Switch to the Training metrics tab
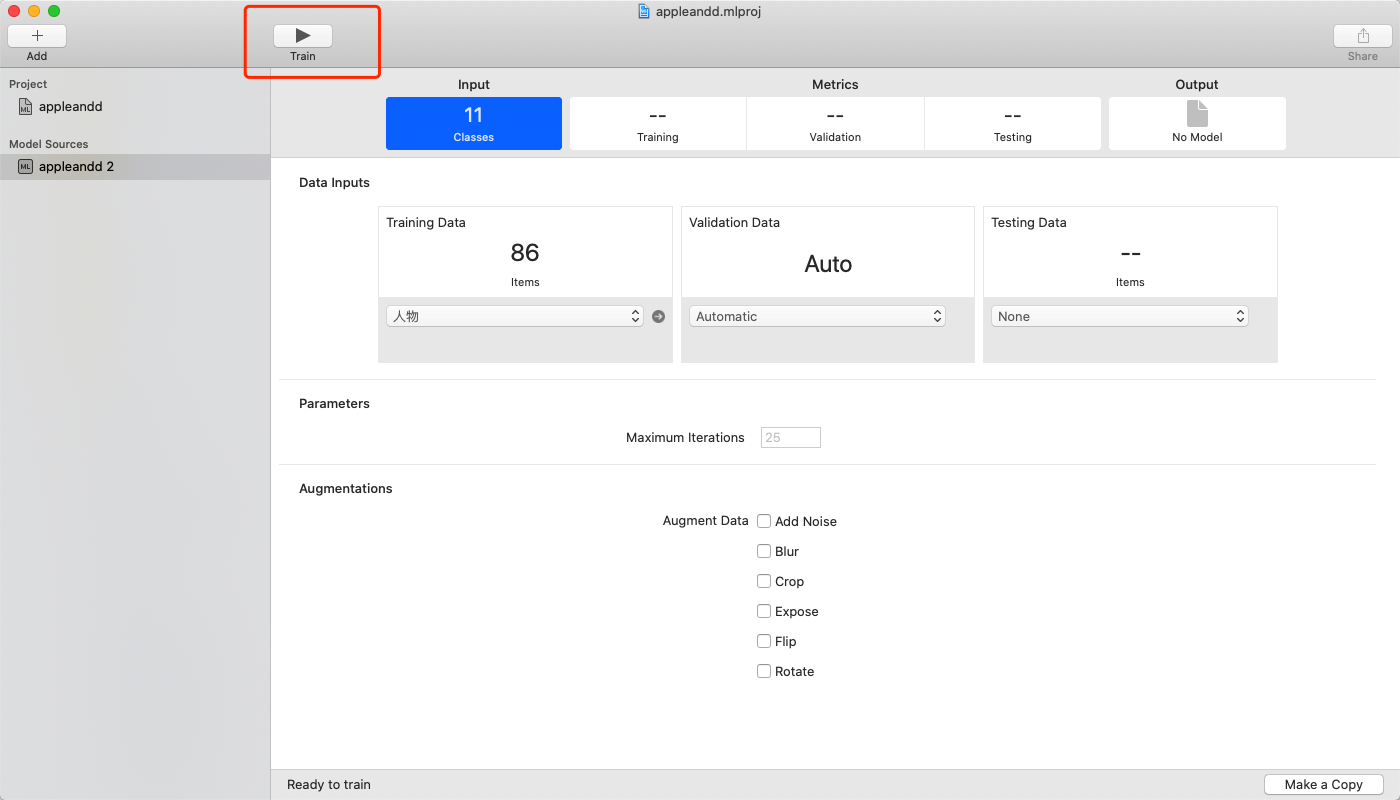 pos(658,123)
